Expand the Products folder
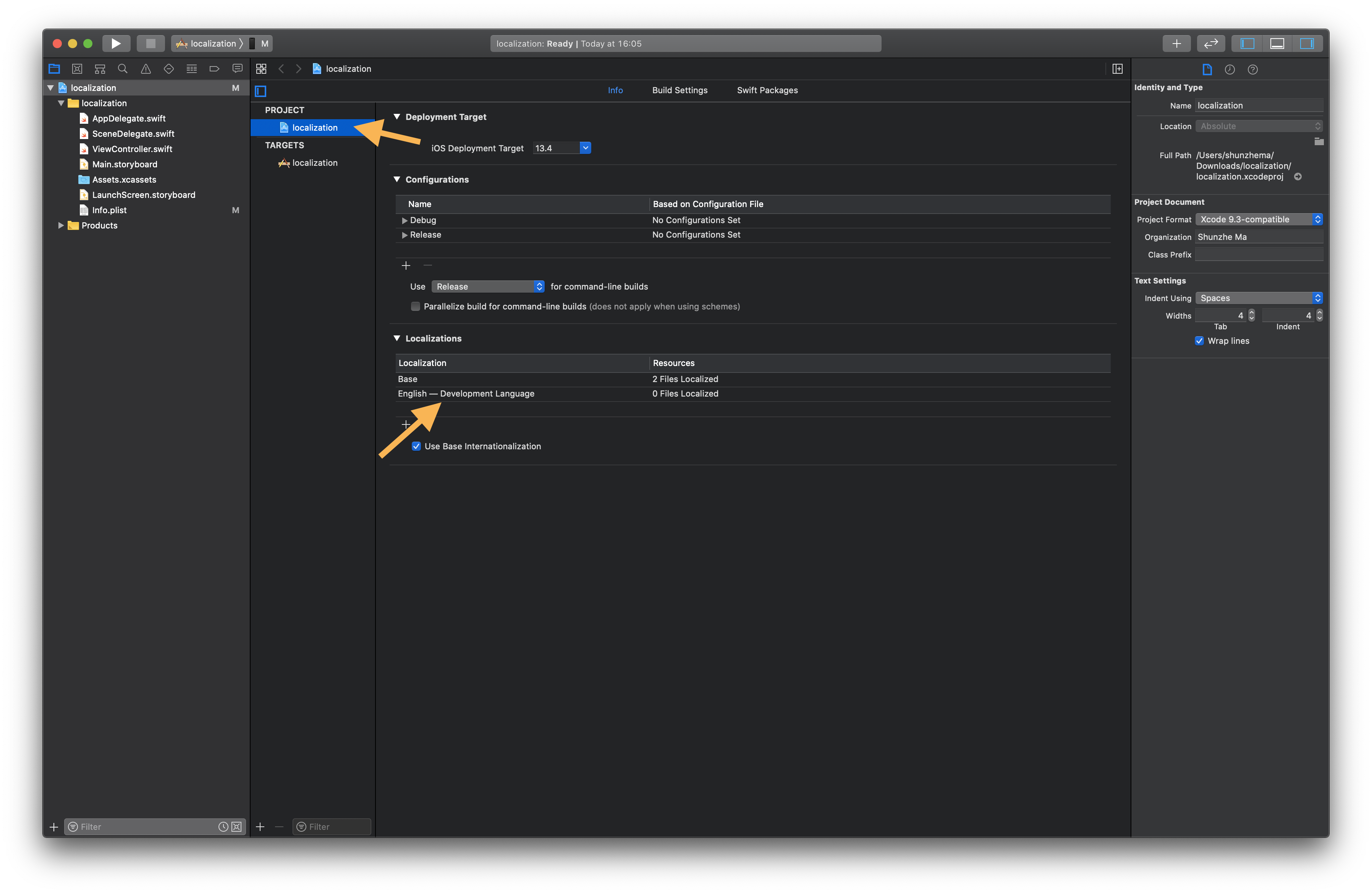The width and height of the screenshot is (1372, 894). coord(61,225)
